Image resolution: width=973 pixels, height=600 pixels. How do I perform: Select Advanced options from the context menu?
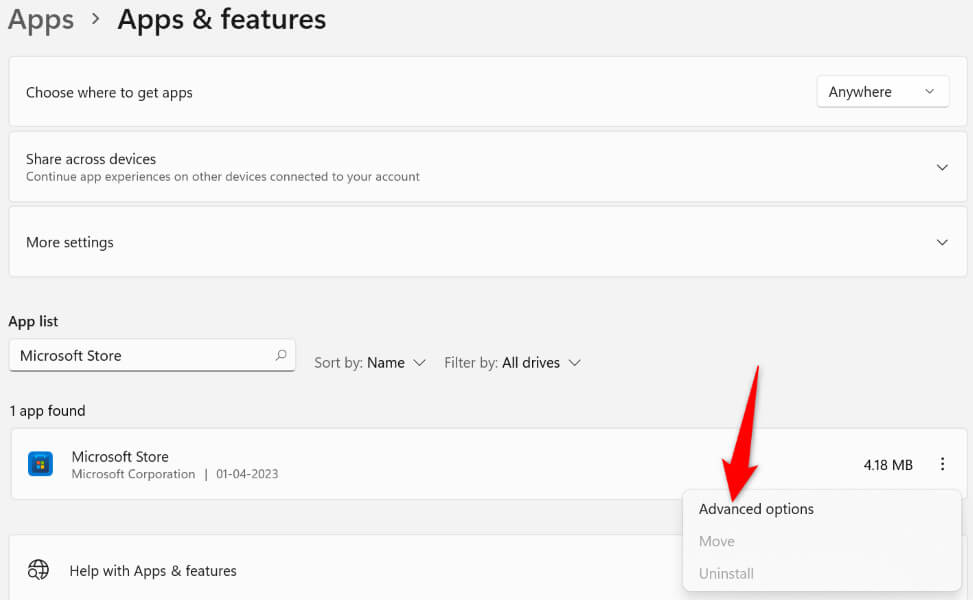pyautogui.click(x=756, y=509)
